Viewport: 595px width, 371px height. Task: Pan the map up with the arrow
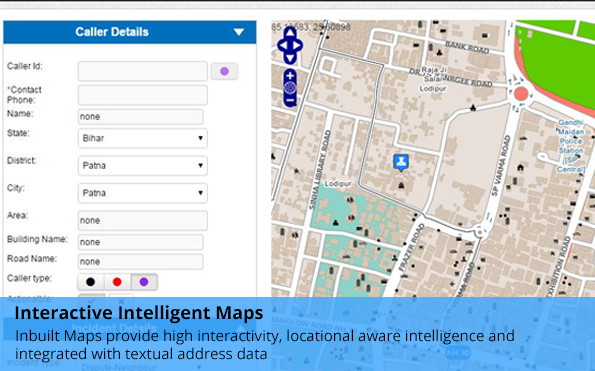(x=290, y=33)
